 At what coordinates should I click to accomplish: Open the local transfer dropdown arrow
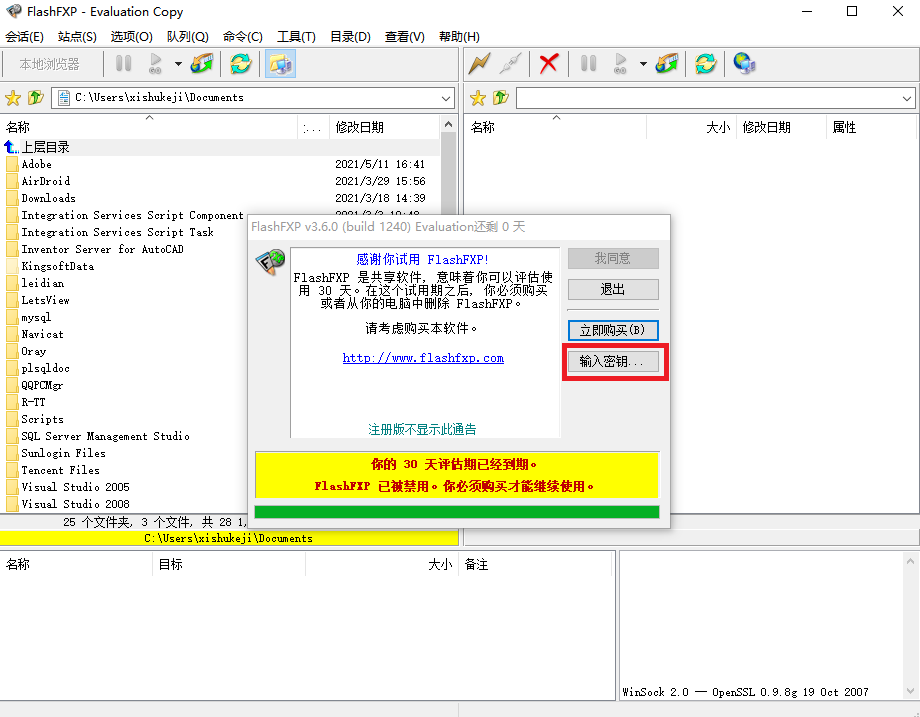178,64
